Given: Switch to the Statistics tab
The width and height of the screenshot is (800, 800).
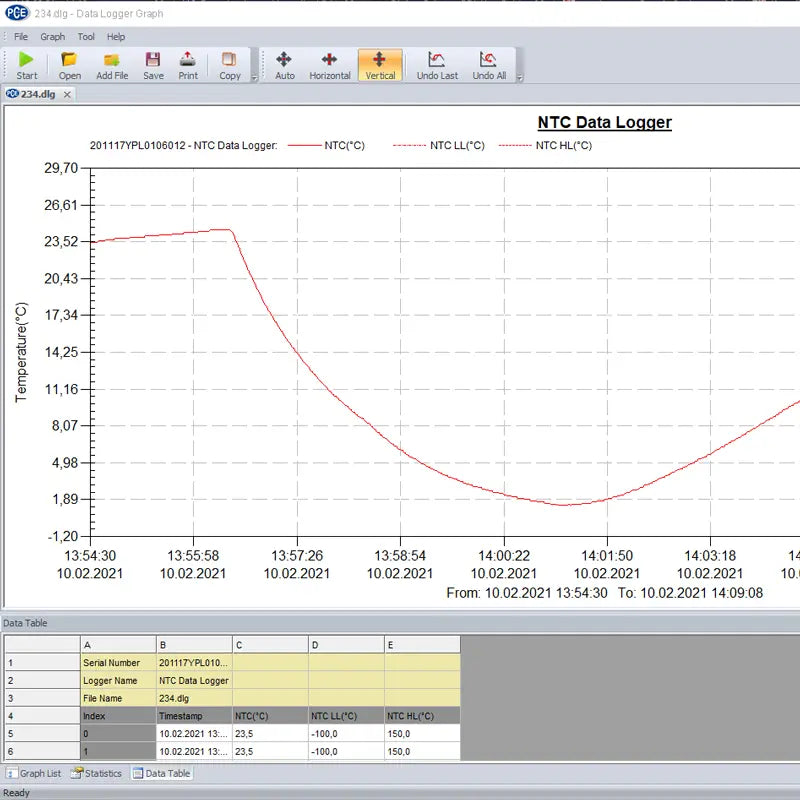Looking at the screenshot, I should [97, 773].
